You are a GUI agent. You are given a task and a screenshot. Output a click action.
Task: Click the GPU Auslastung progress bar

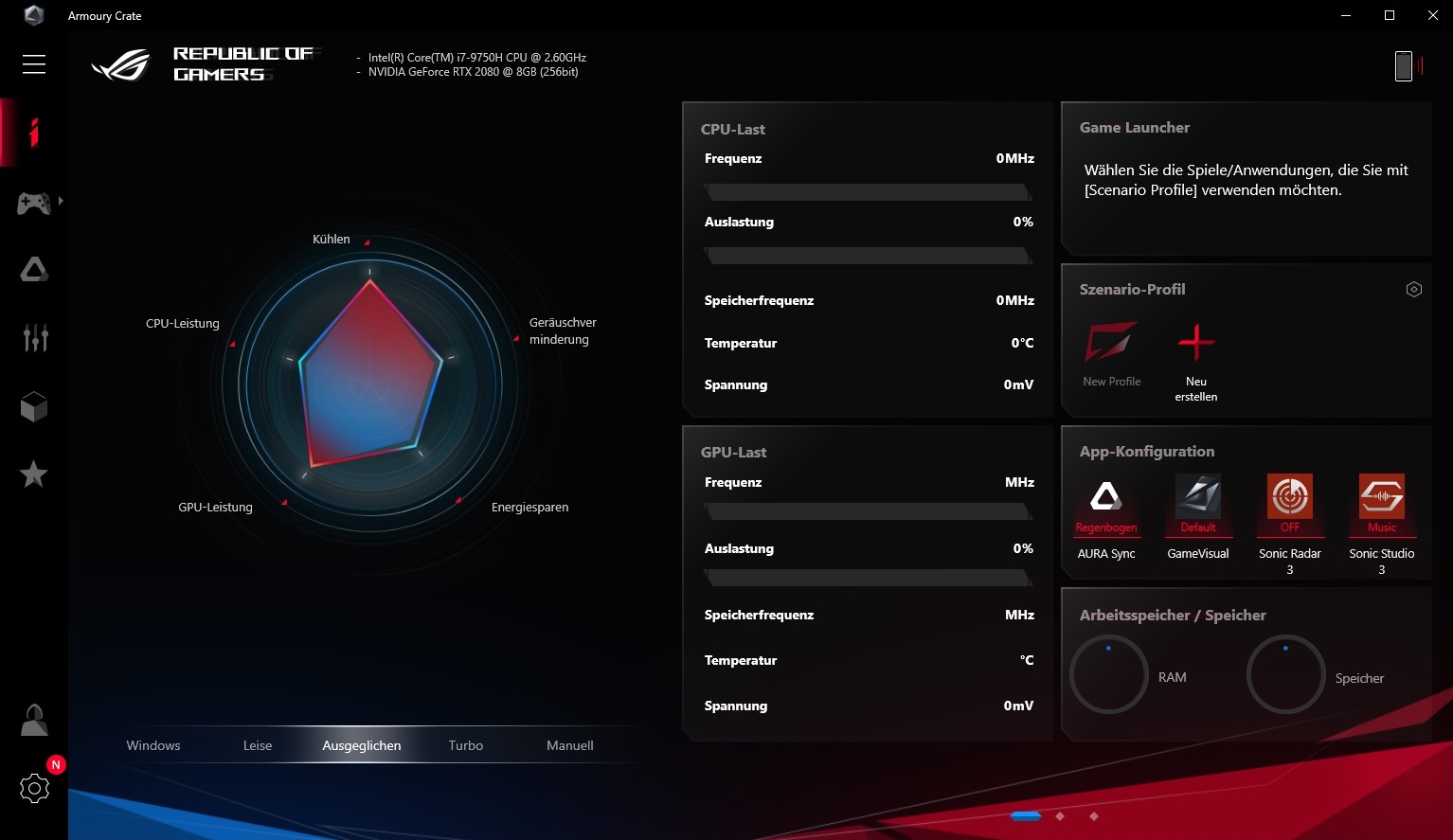click(x=868, y=578)
